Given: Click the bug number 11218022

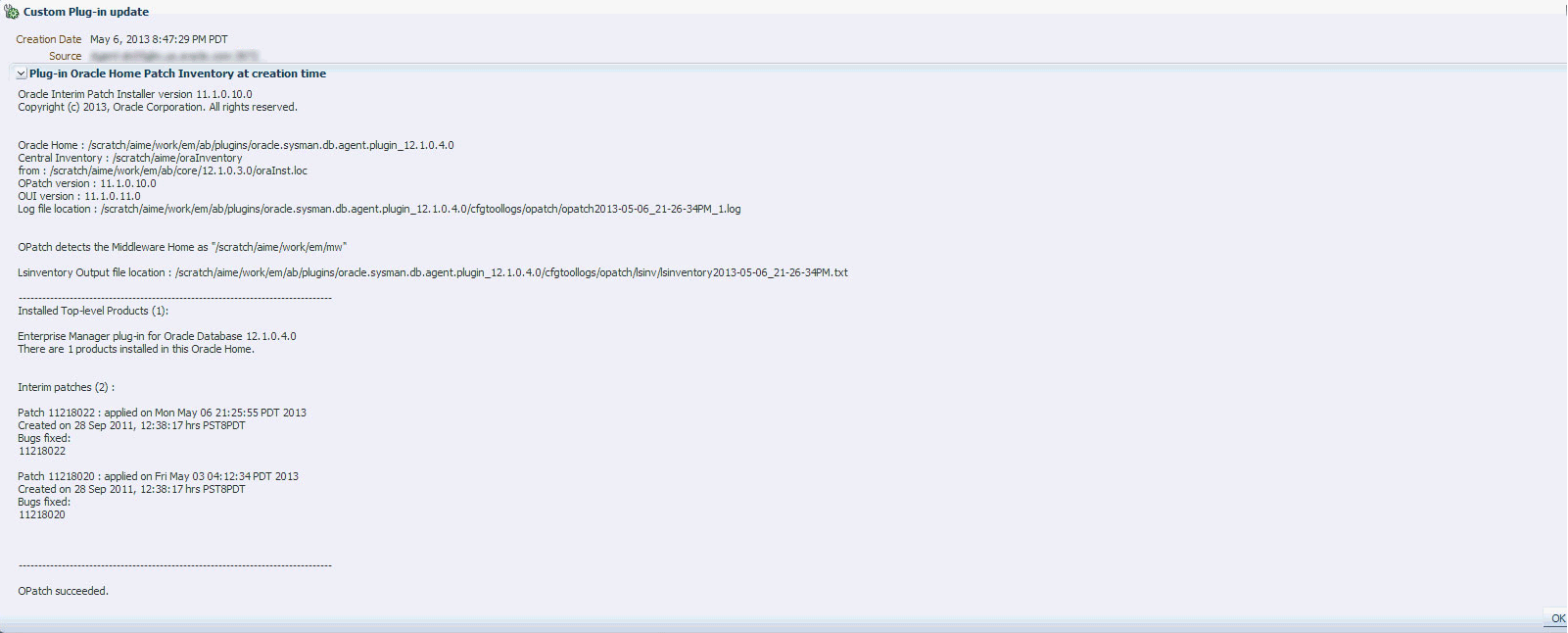Looking at the screenshot, I should [x=42, y=451].
